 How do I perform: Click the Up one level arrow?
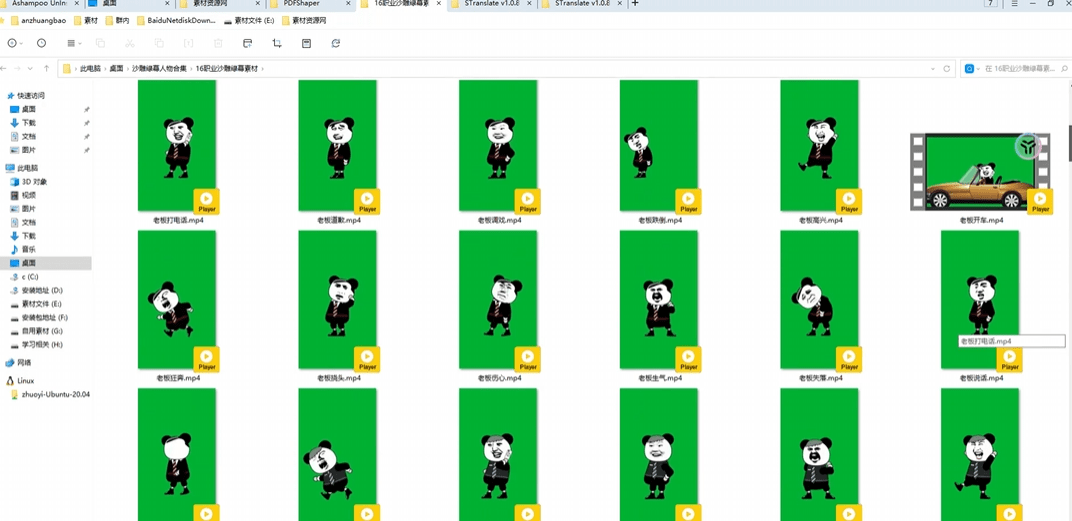click(46, 69)
